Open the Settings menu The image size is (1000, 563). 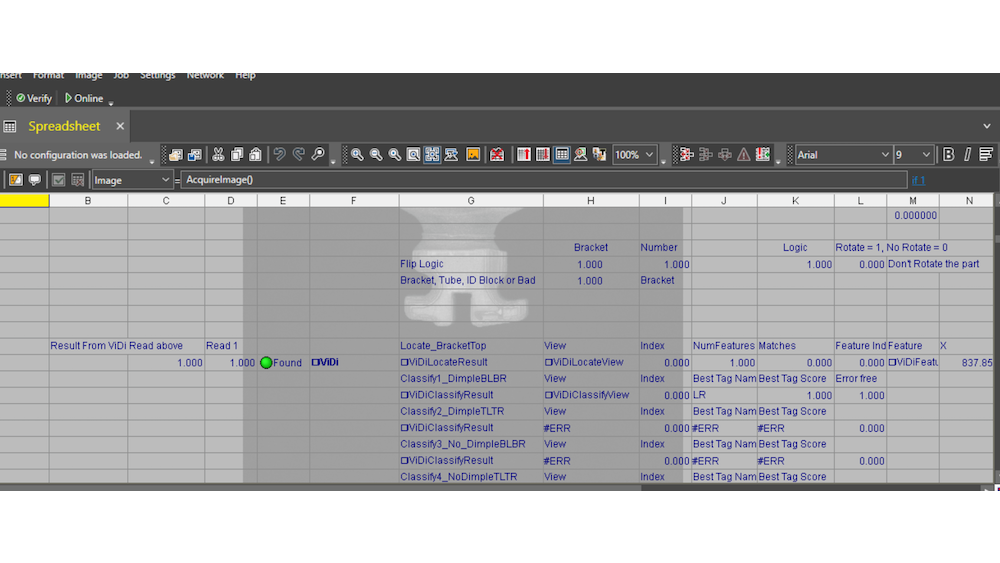click(158, 75)
